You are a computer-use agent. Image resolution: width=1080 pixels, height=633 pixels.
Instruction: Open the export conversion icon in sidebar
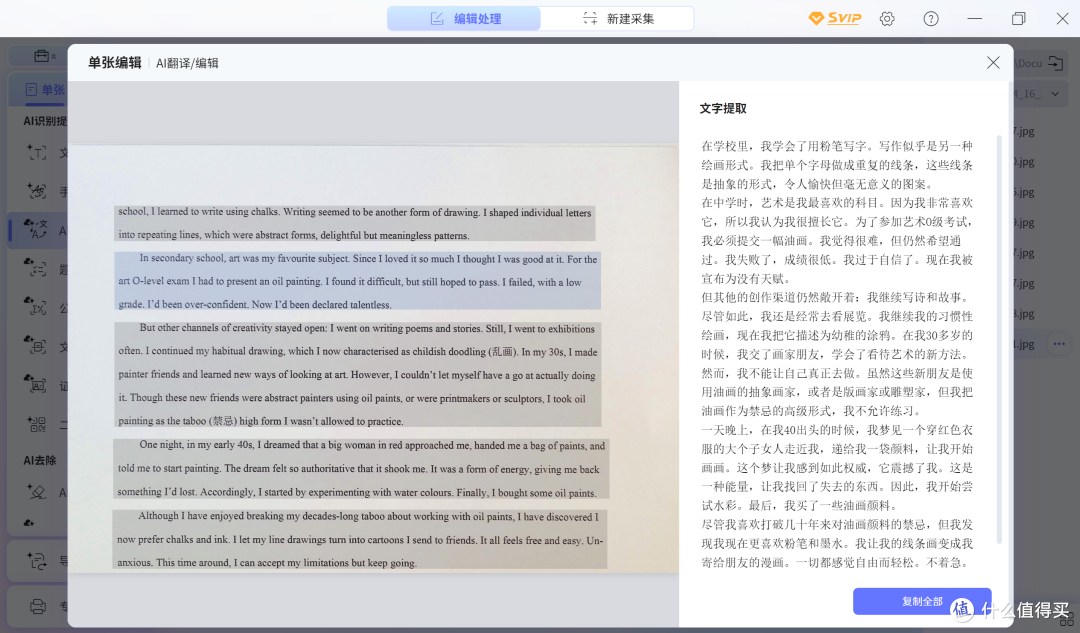tap(37, 561)
